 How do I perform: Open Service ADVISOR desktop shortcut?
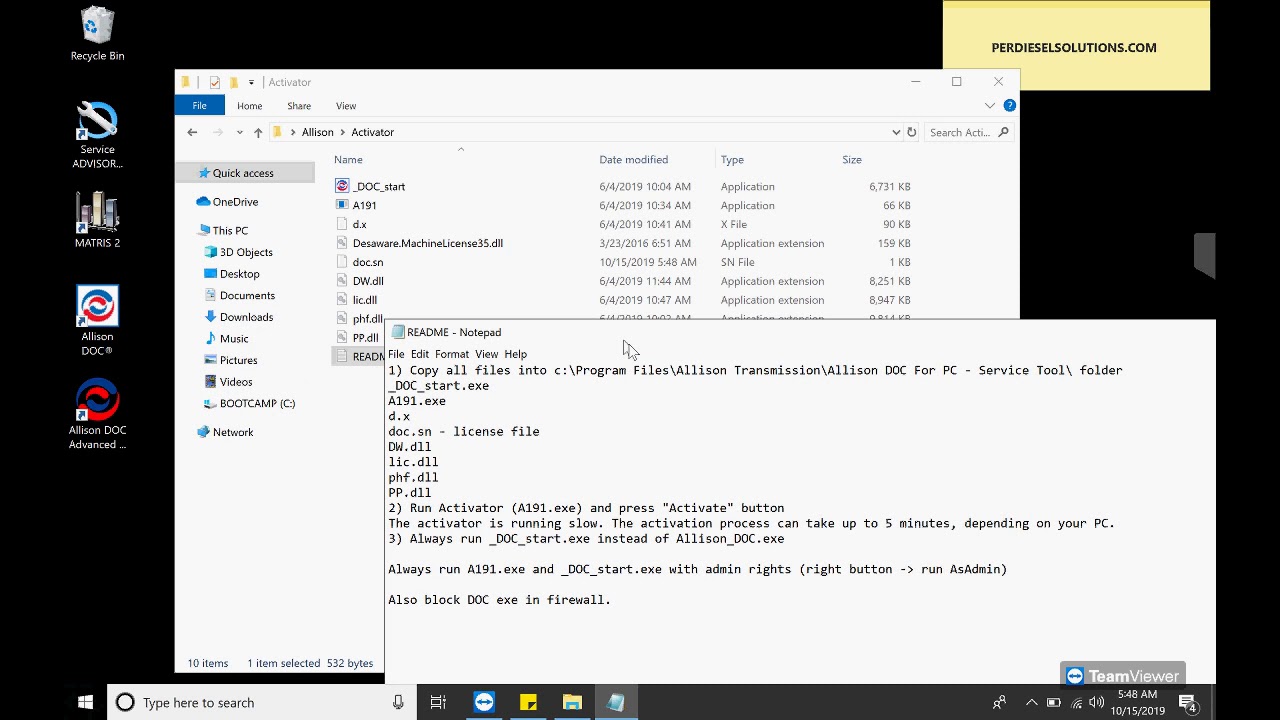[97, 136]
